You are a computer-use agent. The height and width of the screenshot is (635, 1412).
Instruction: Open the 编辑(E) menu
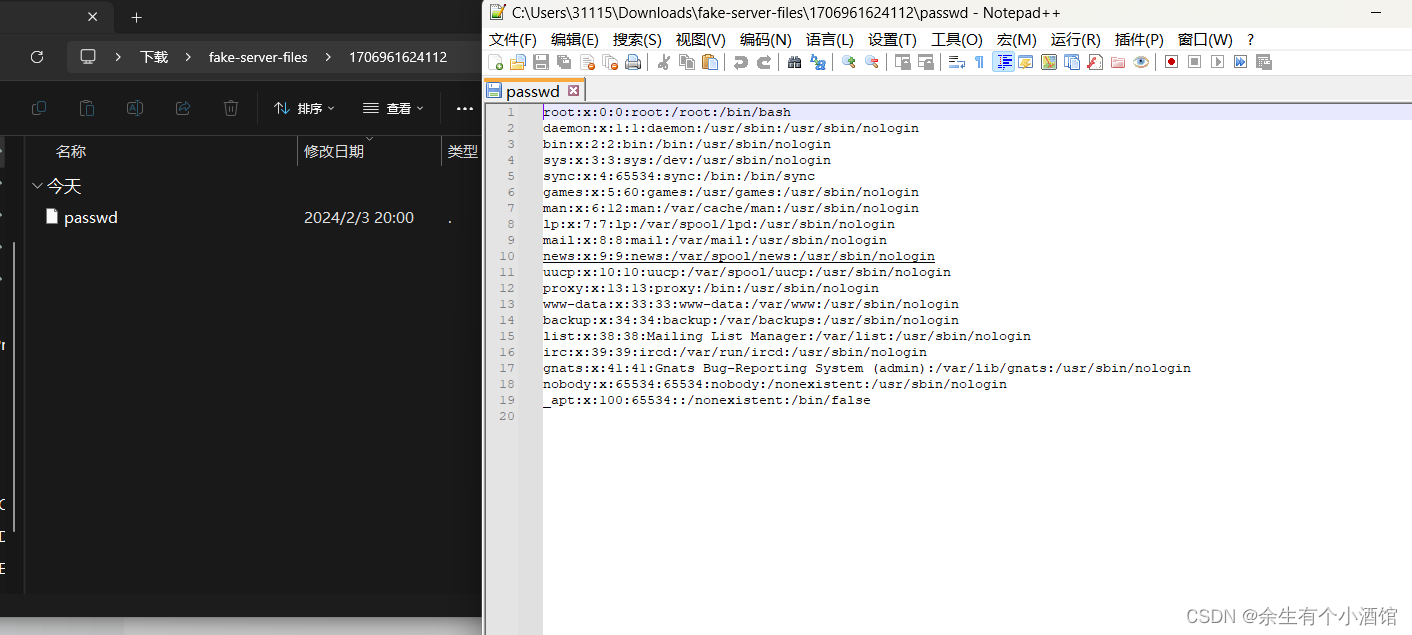575,40
